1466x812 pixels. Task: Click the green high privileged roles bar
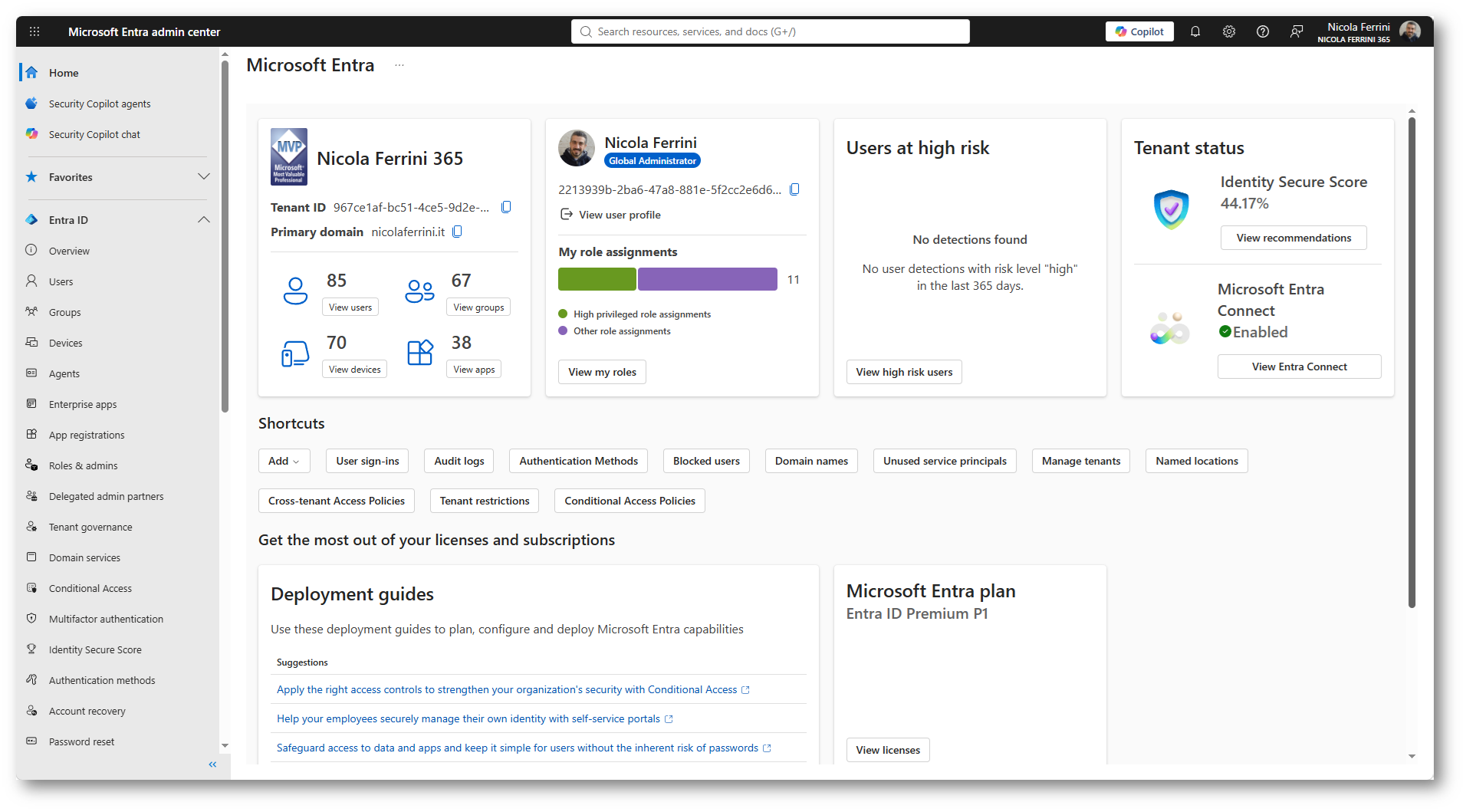coord(597,279)
